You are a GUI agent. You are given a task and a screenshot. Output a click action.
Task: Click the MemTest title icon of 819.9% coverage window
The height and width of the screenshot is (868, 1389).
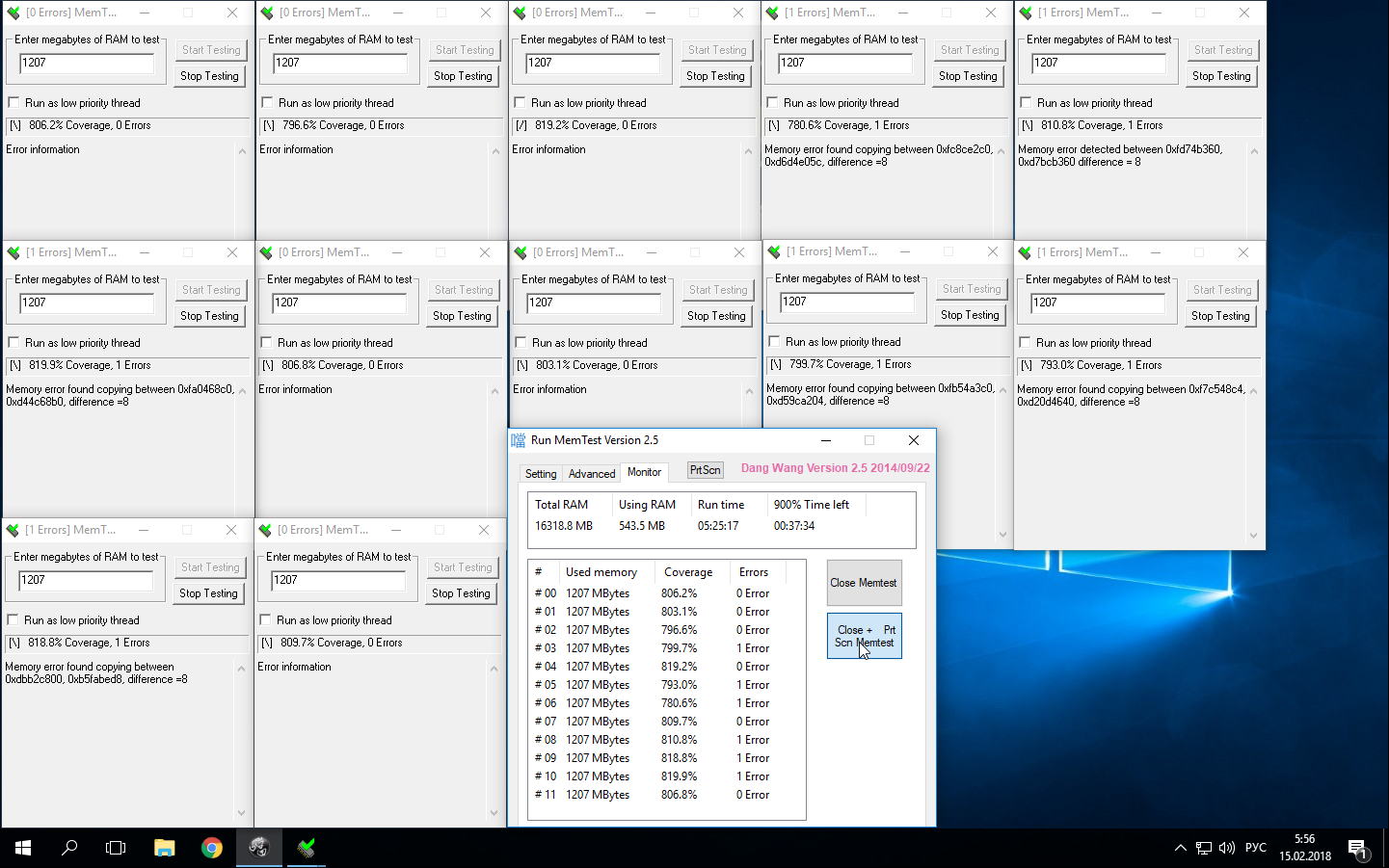coord(14,252)
